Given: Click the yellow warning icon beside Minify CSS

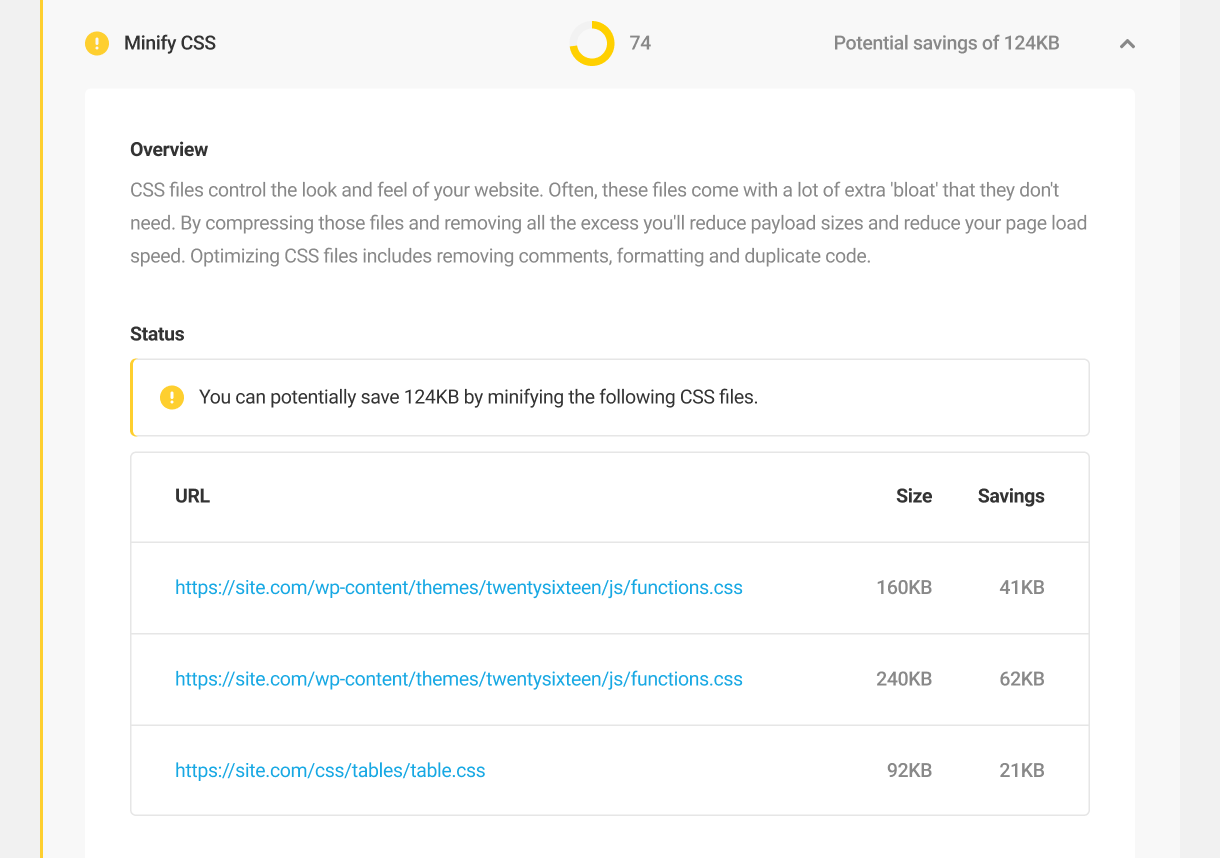Looking at the screenshot, I should (x=96, y=43).
